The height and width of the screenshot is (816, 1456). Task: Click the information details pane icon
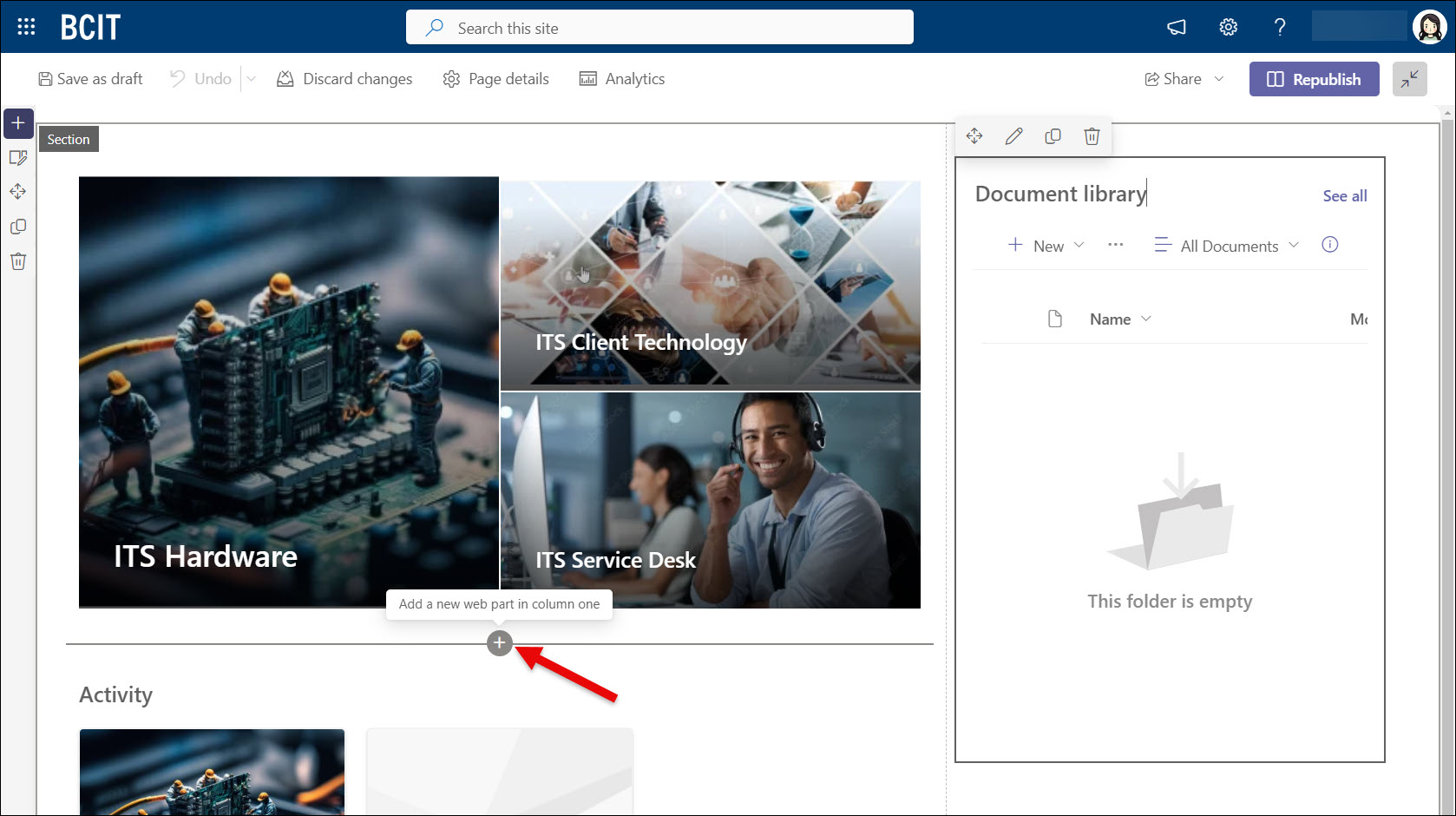tap(1329, 245)
